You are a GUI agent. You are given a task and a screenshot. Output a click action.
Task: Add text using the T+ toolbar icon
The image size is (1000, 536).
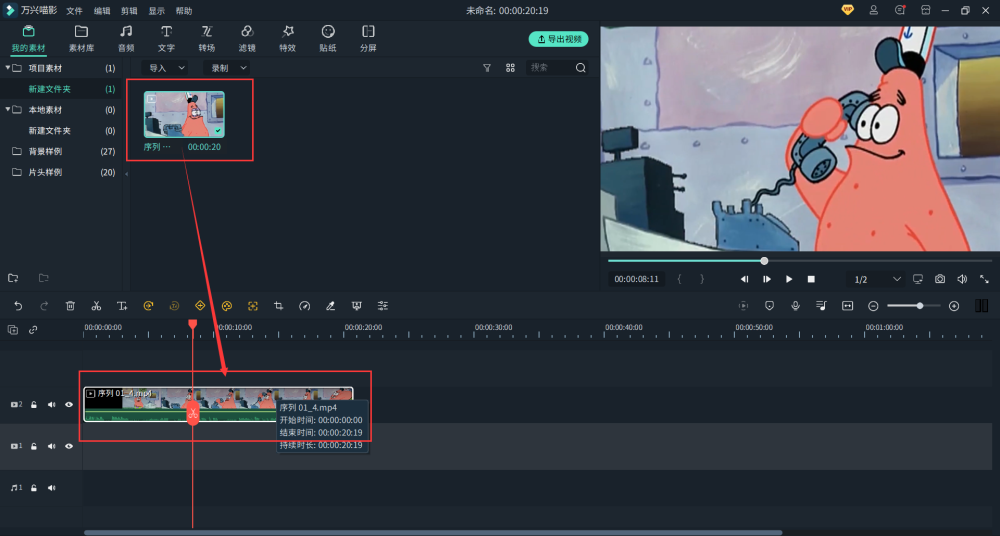(x=122, y=306)
